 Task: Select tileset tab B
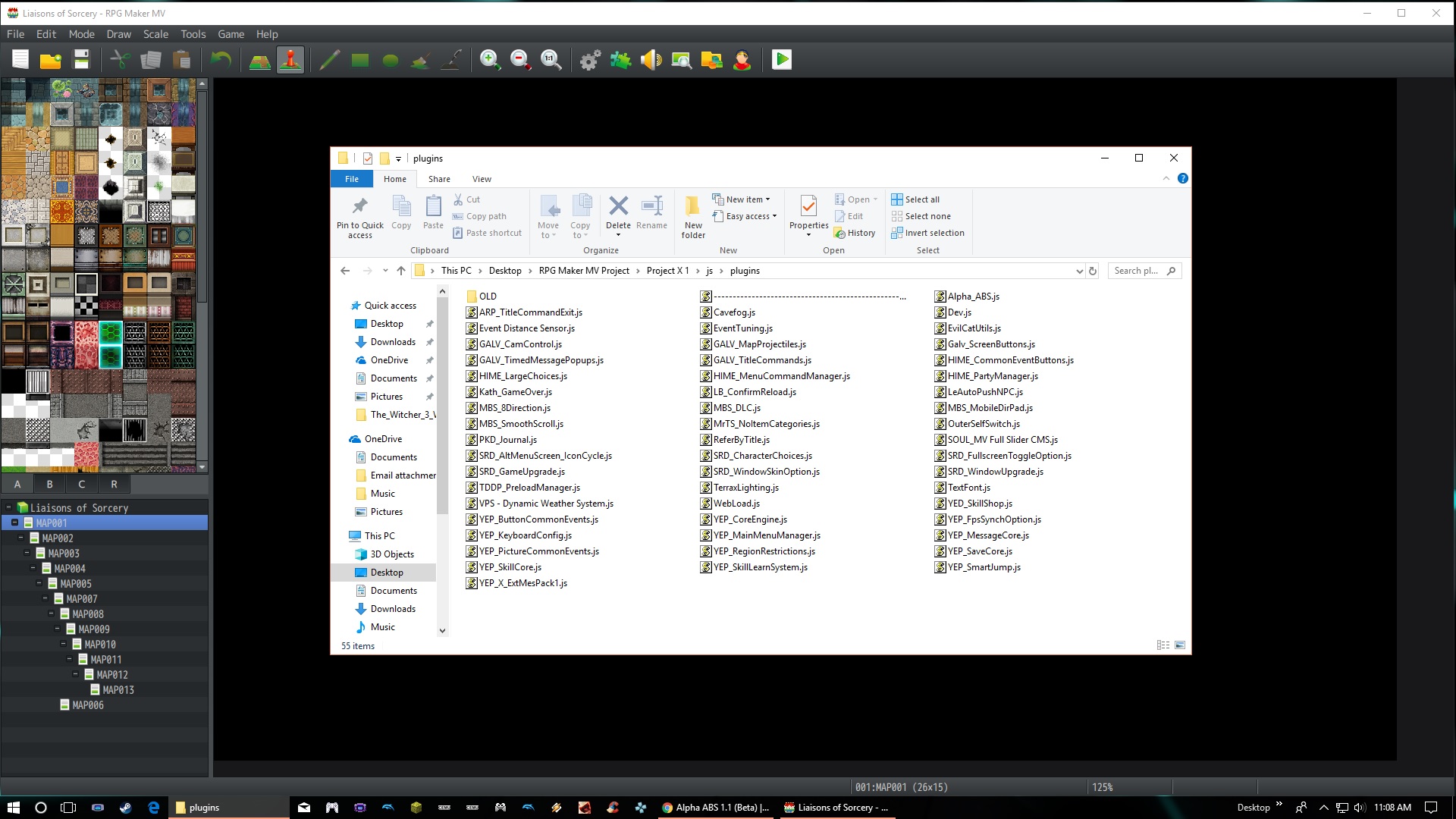pos(49,484)
